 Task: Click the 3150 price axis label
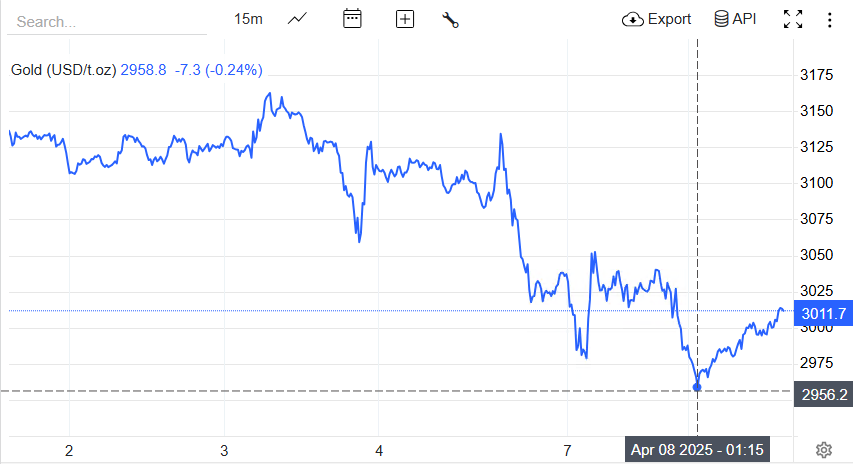pyautogui.click(x=818, y=111)
